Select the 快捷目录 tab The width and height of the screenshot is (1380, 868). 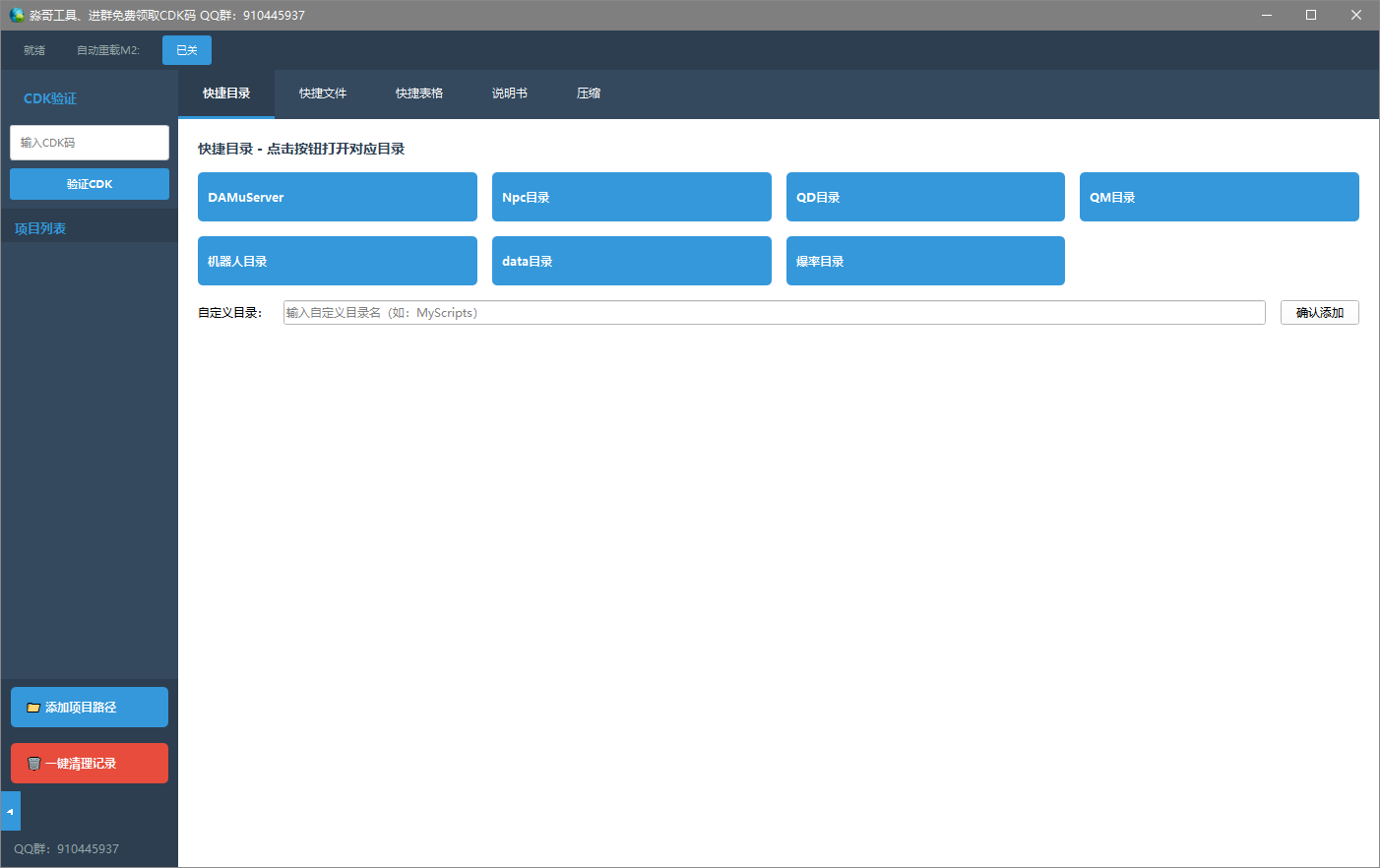point(226,93)
